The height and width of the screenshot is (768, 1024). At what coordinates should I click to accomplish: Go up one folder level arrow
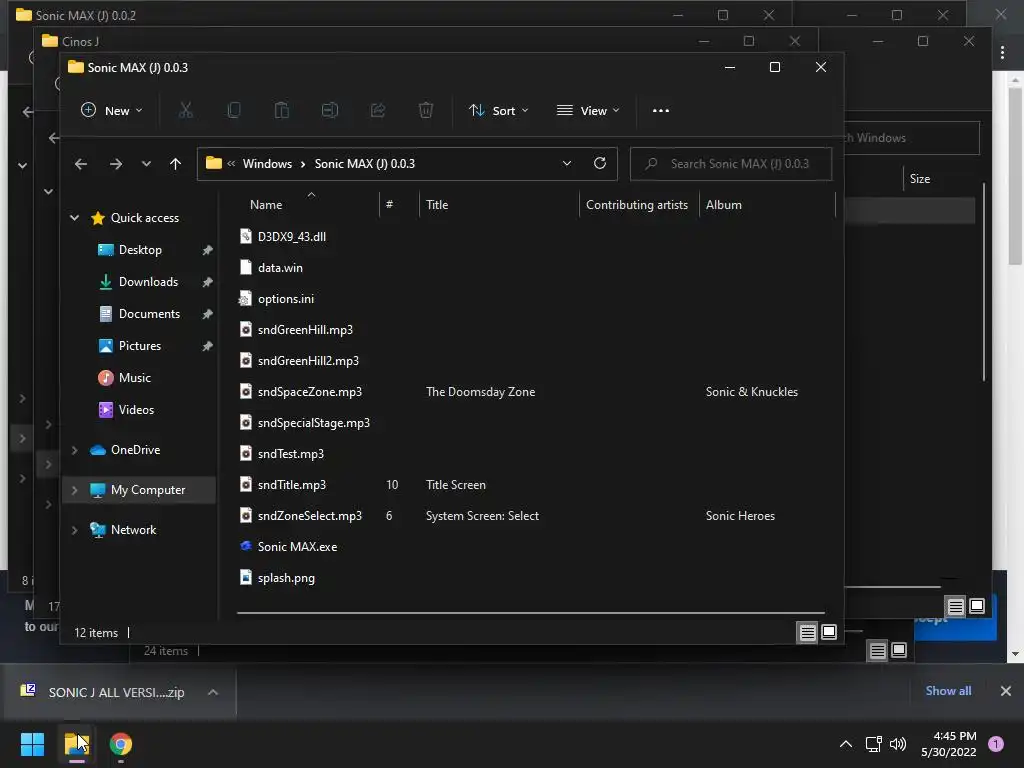tap(175, 164)
